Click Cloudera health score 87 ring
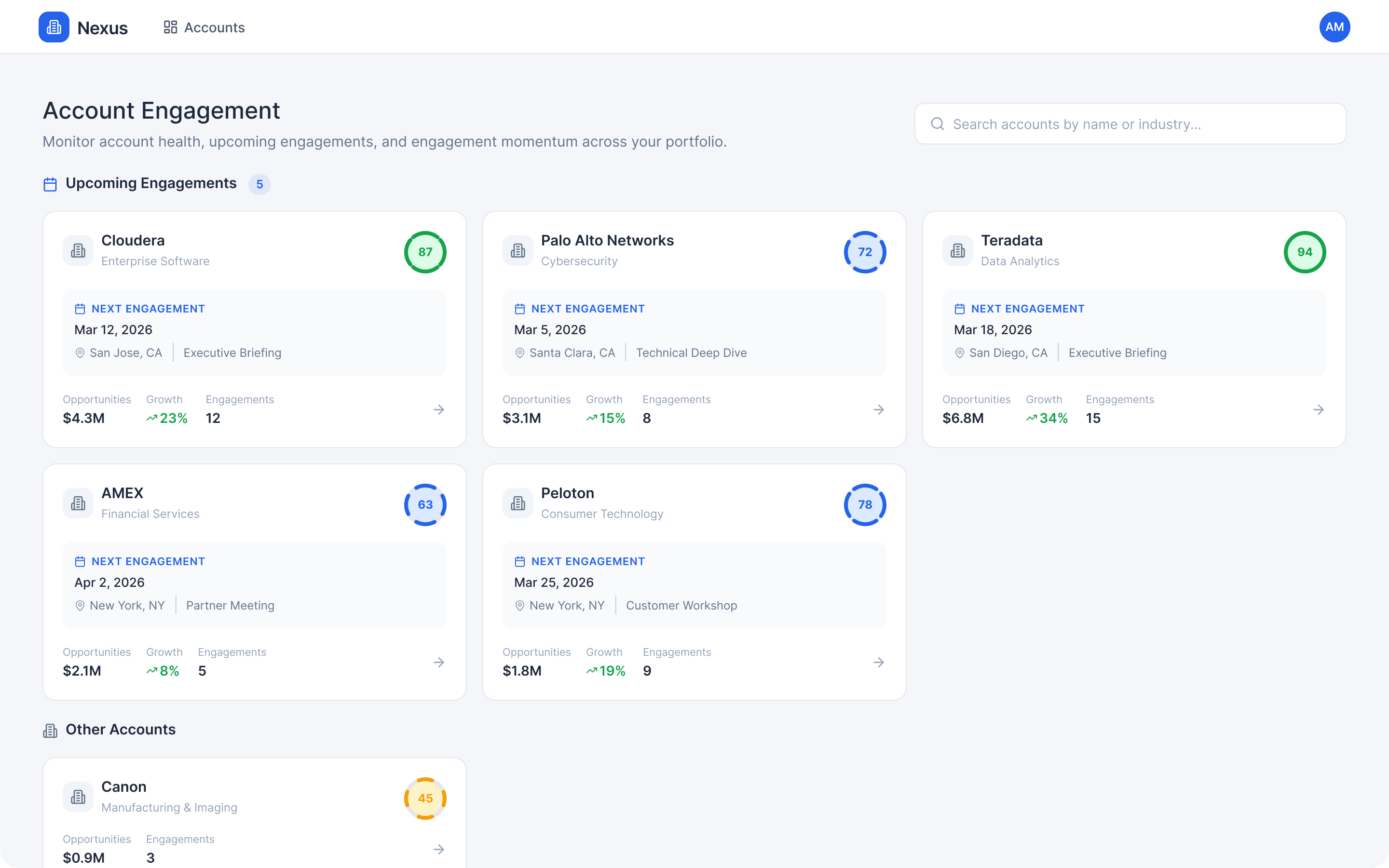 pos(425,252)
